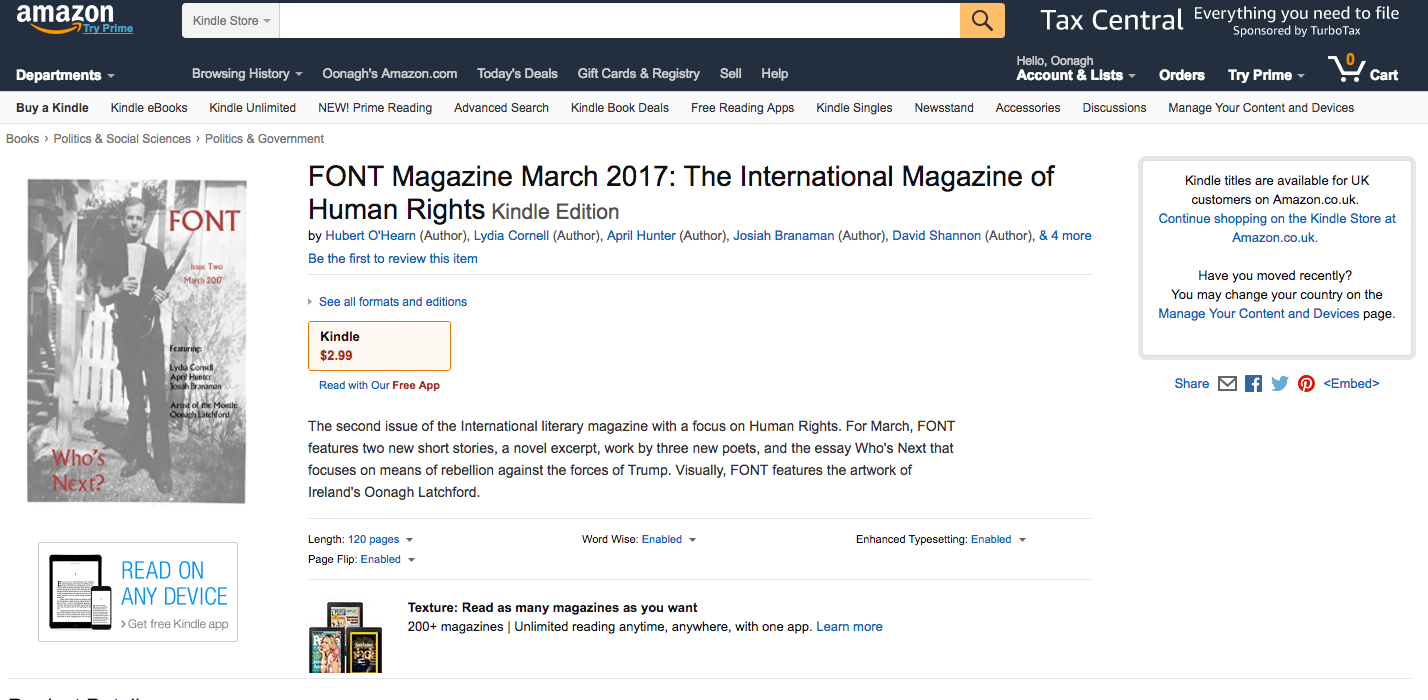Open Today's Deals
This screenshot has height=700, width=1428.
pyautogui.click(x=517, y=74)
